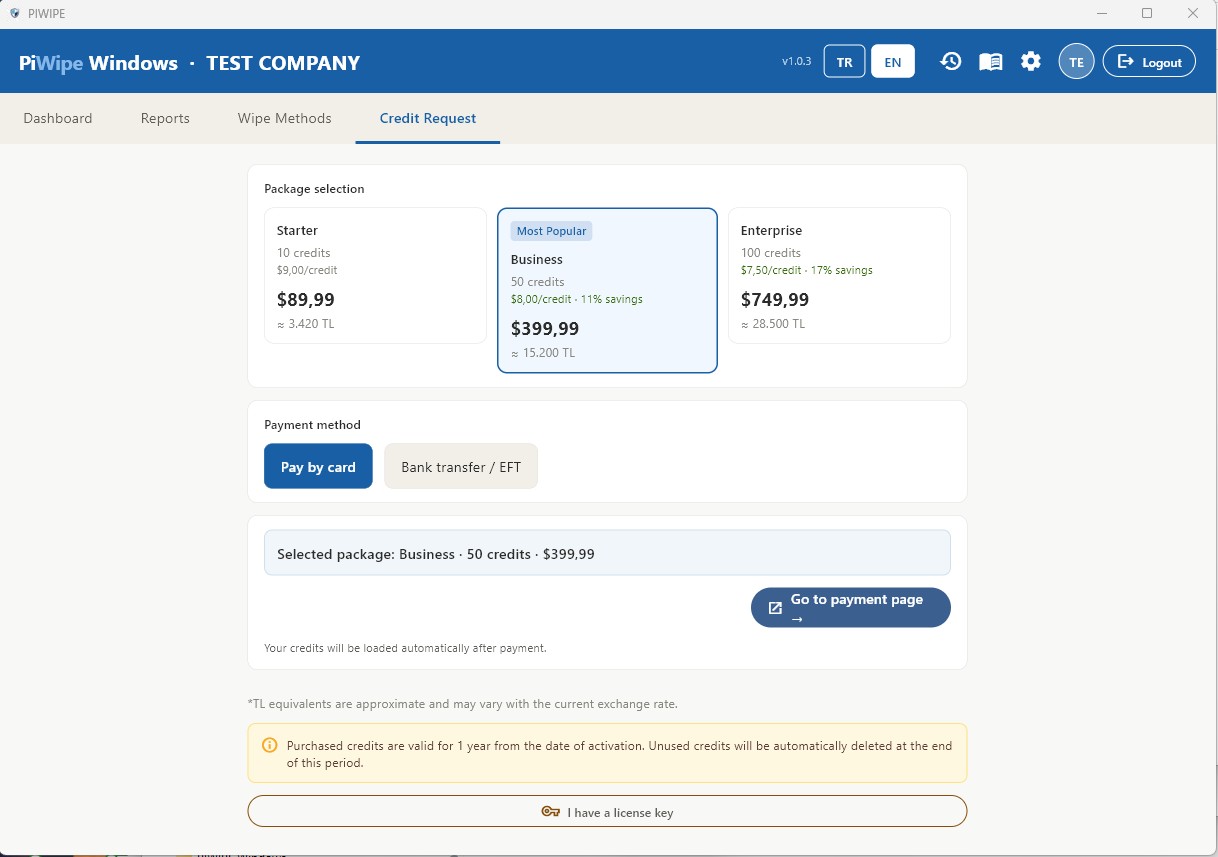The width and height of the screenshot is (1218, 857).
Task: Switch interface language to TR
Action: point(843,60)
